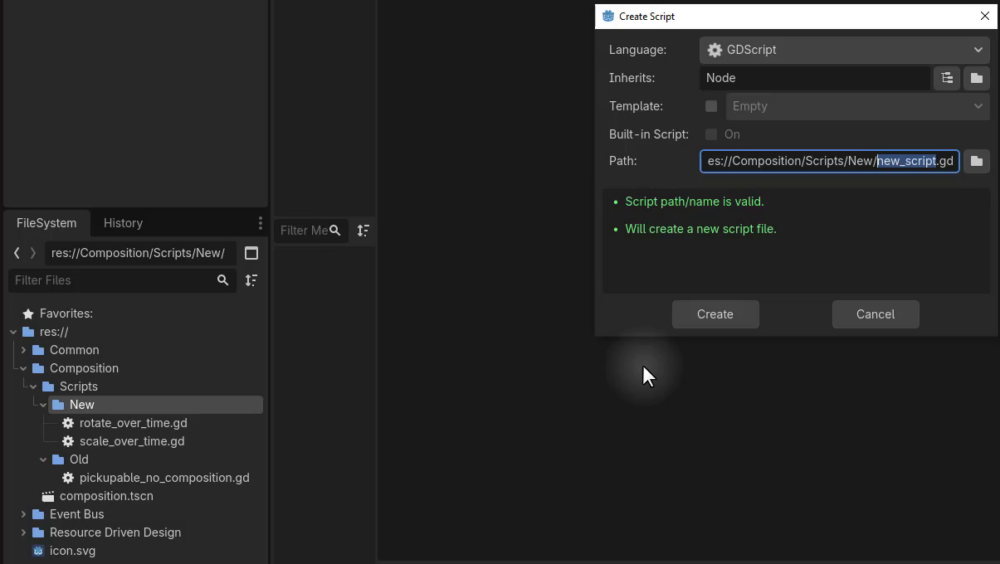Click the Create button
The height and width of the screenshot is (564, 1000).
point(715,314)
